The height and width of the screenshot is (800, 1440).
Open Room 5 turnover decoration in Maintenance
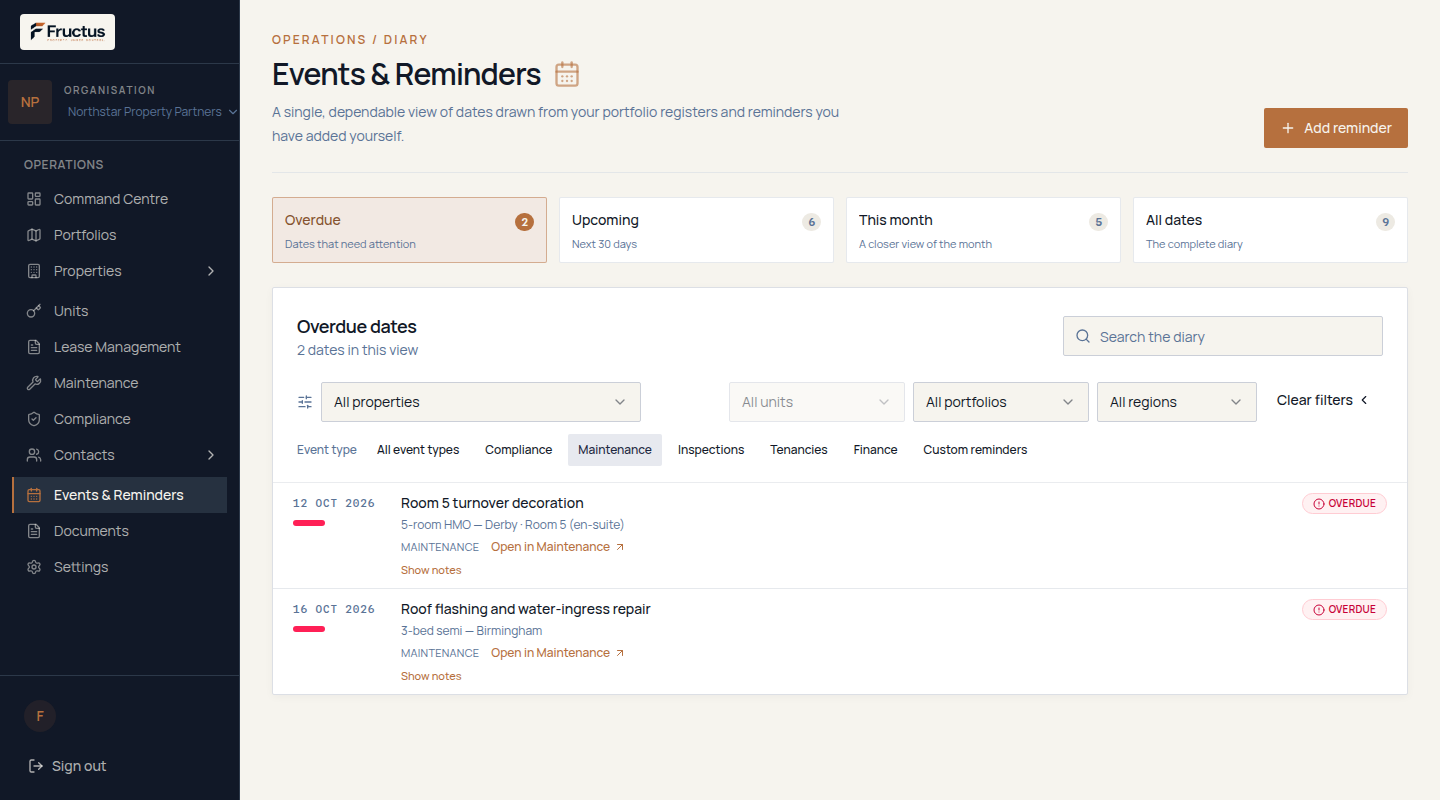(557, 547)
